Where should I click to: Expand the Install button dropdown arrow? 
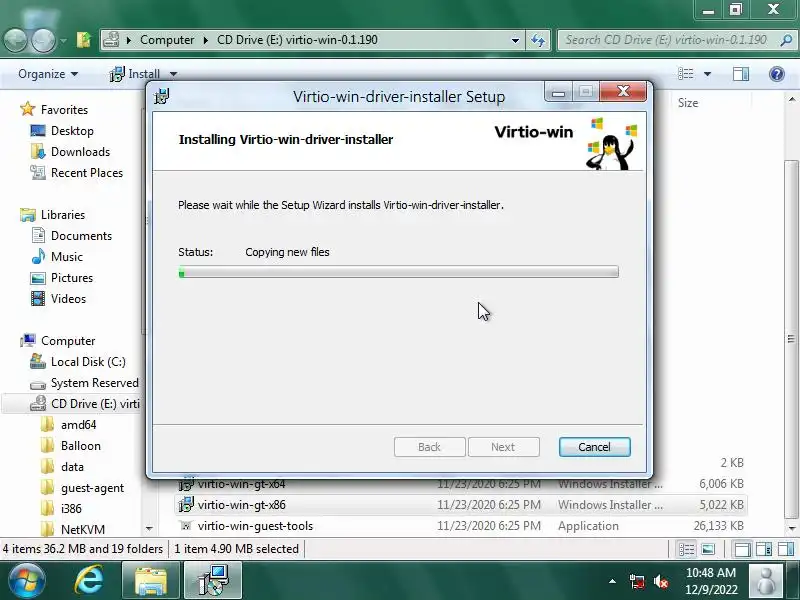pos(173,74)
